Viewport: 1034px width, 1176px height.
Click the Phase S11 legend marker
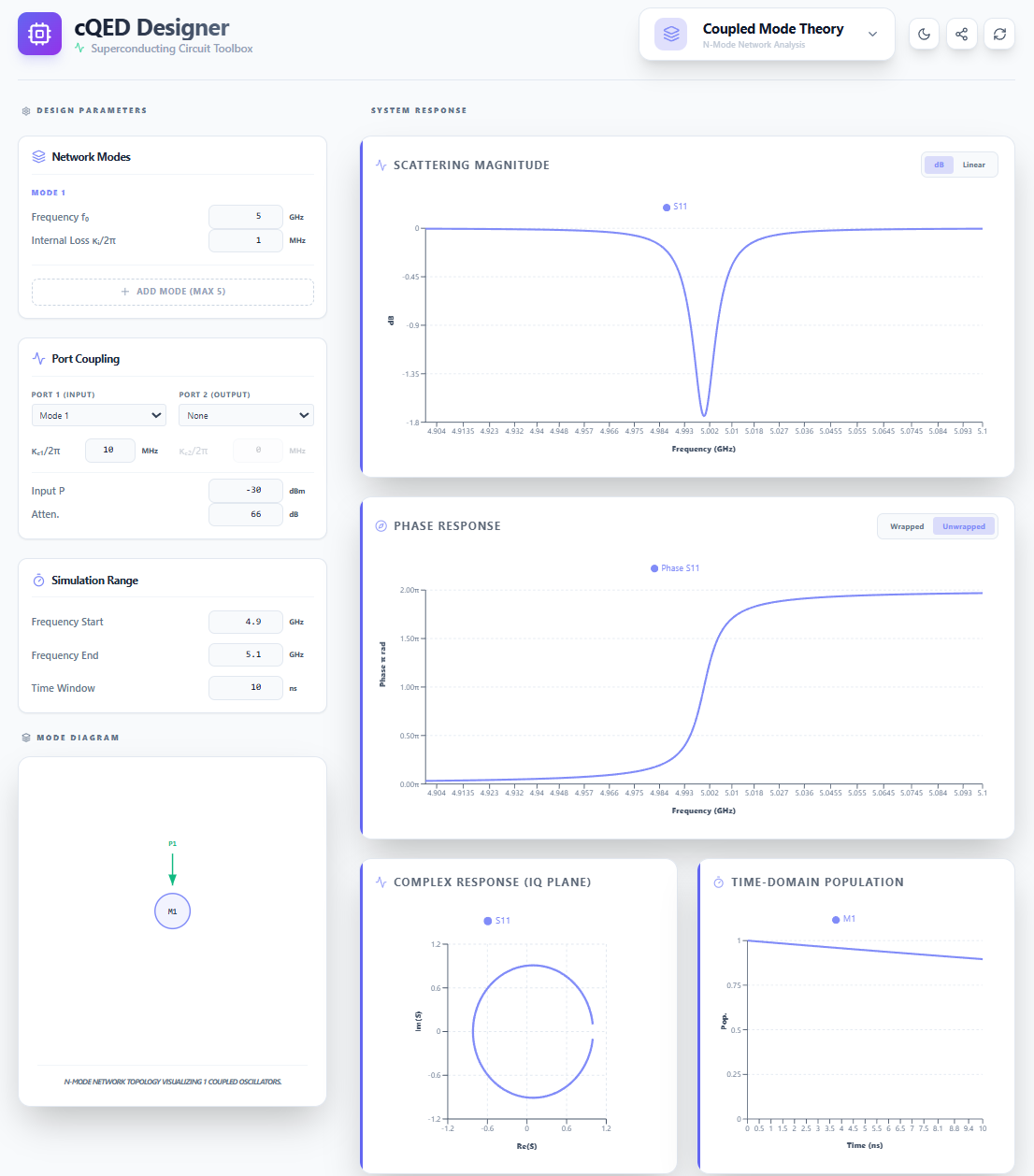[x=654, y=568]
